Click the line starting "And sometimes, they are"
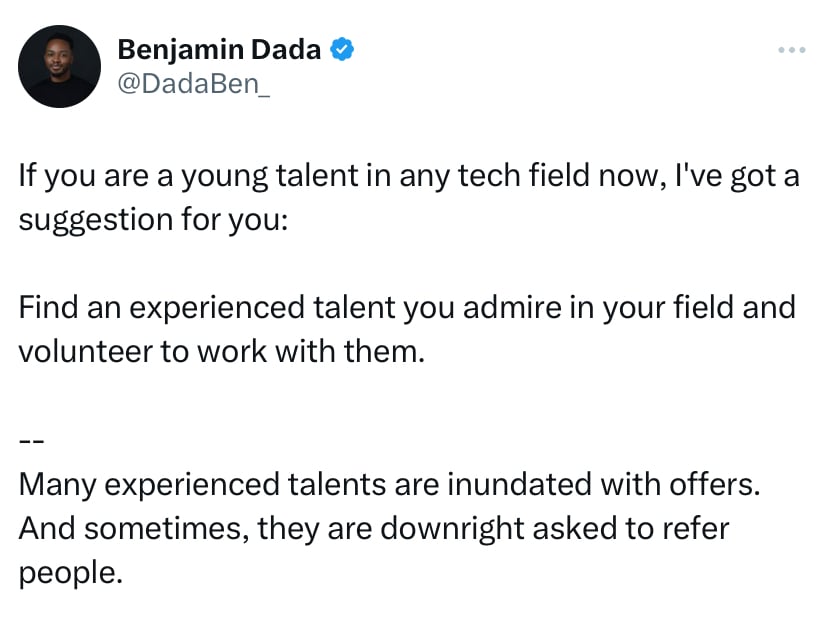Image resolution: width=828 pixels, height=618 pixels. (374, 527)
